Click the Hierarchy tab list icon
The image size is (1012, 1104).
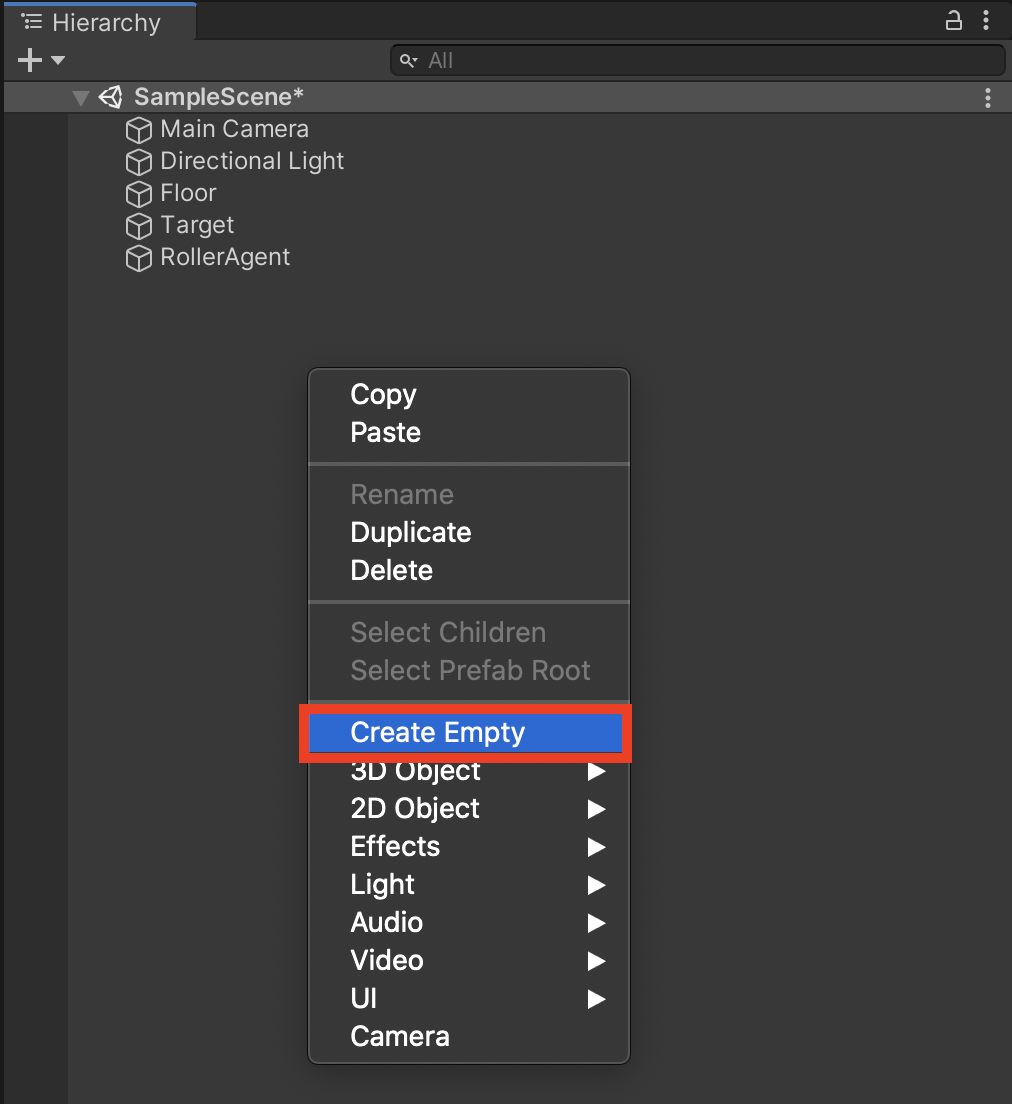[x=32, y=22]
